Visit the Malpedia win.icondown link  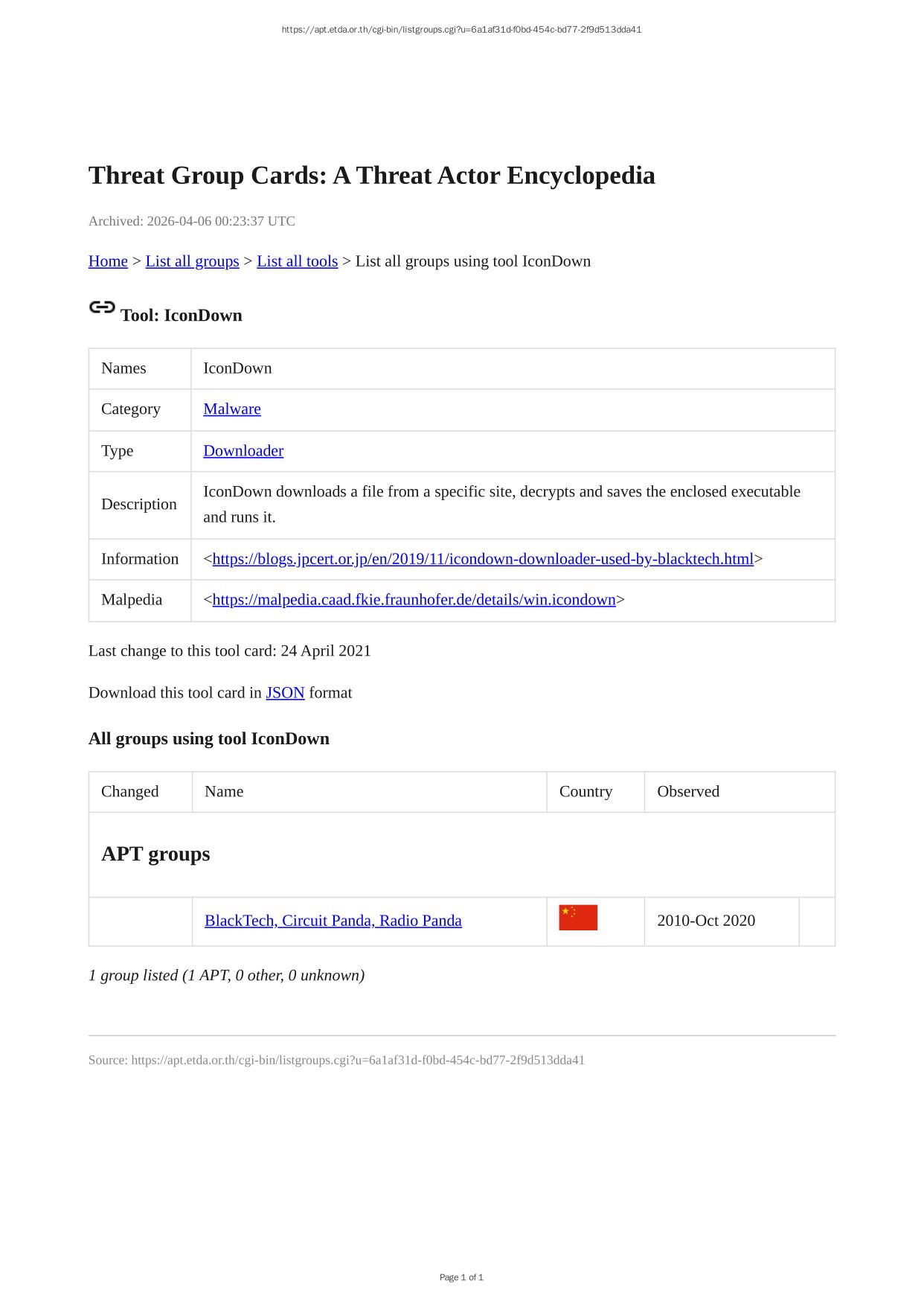click(414, 599)
